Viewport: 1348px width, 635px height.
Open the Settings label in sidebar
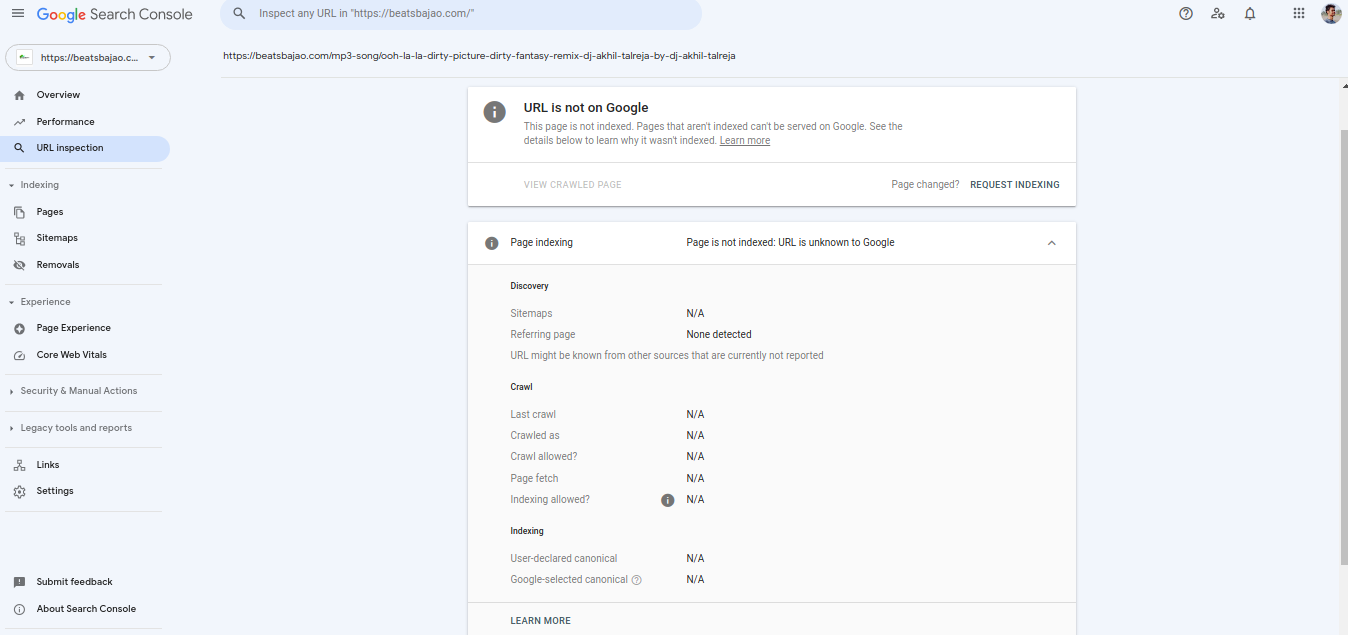click(55, 491)
